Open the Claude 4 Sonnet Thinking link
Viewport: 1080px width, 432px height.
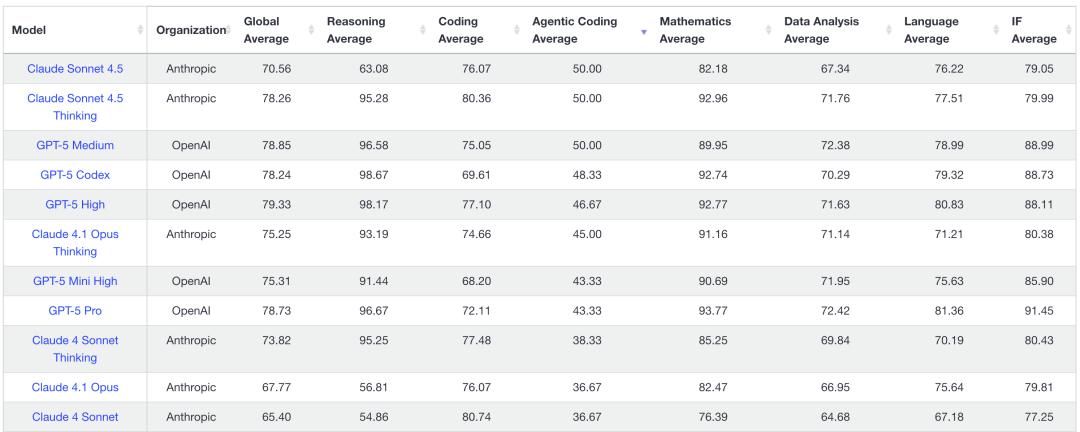pyautogui.click(x=75, y=349)
